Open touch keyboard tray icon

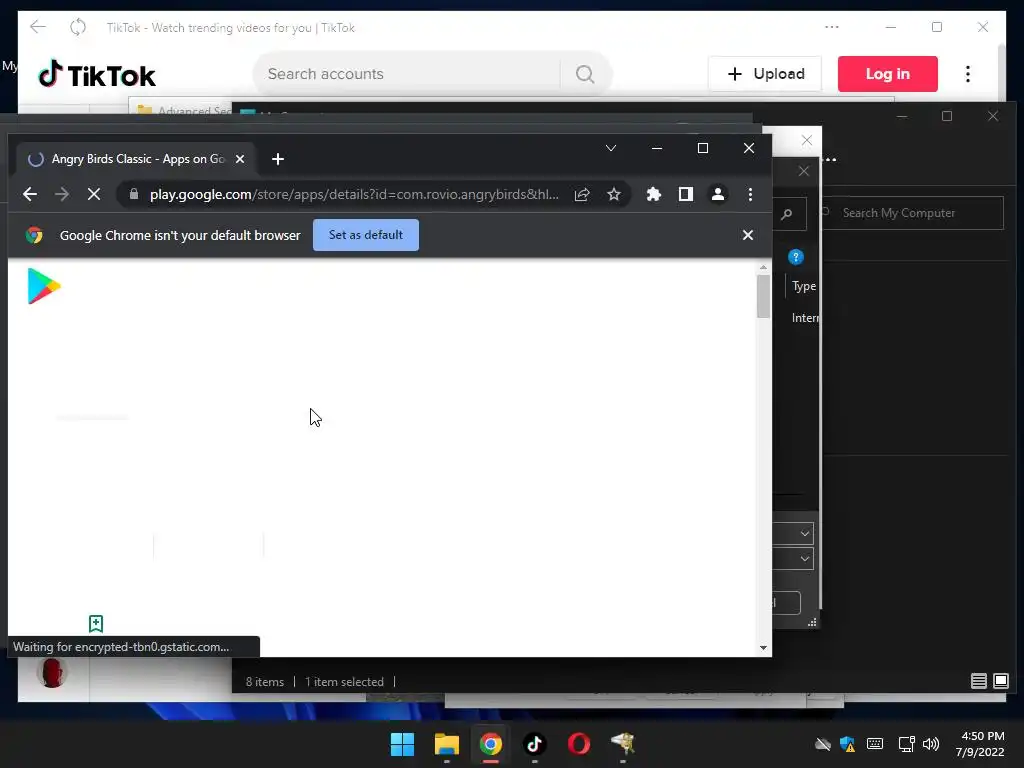(875, 744)
